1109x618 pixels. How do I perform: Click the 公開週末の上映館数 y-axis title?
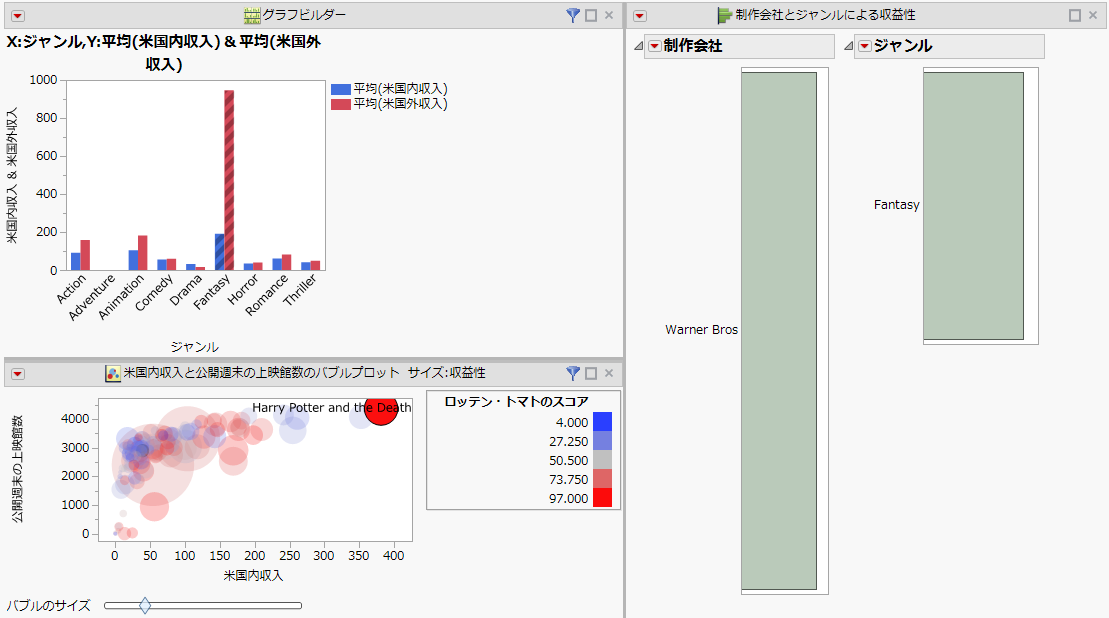(17, 470)
